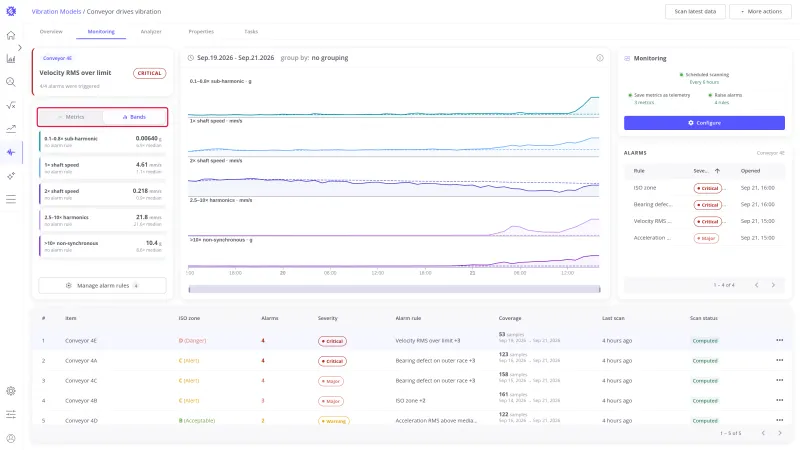Select the Conveyor 4C table row
Viewport: 800px width, 450px height.
(411, 380)
